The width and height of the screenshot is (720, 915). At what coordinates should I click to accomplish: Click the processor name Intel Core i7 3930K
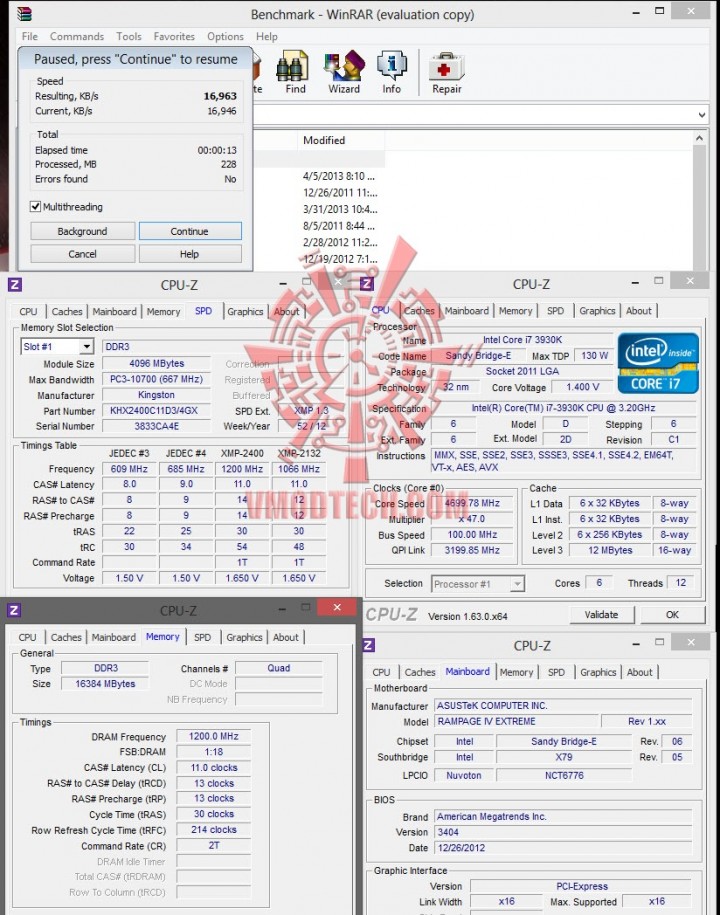coord(522,340)
